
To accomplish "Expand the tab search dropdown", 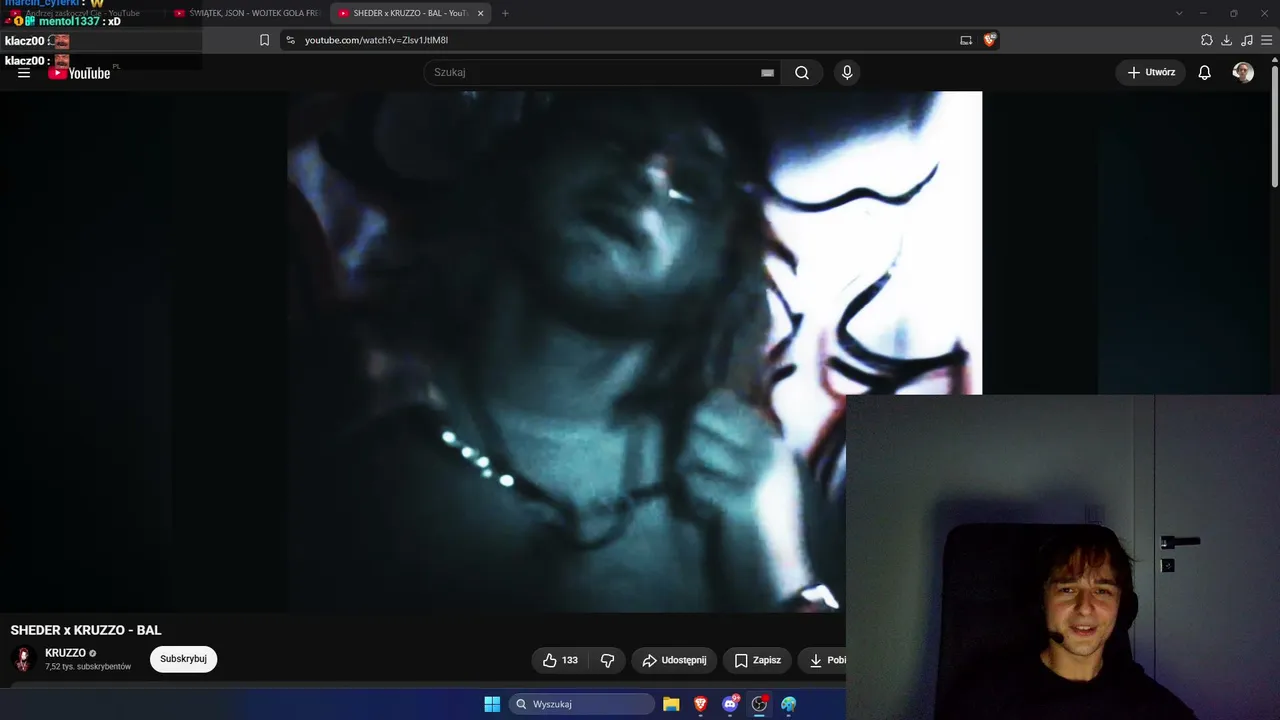I will (1179, 13).
